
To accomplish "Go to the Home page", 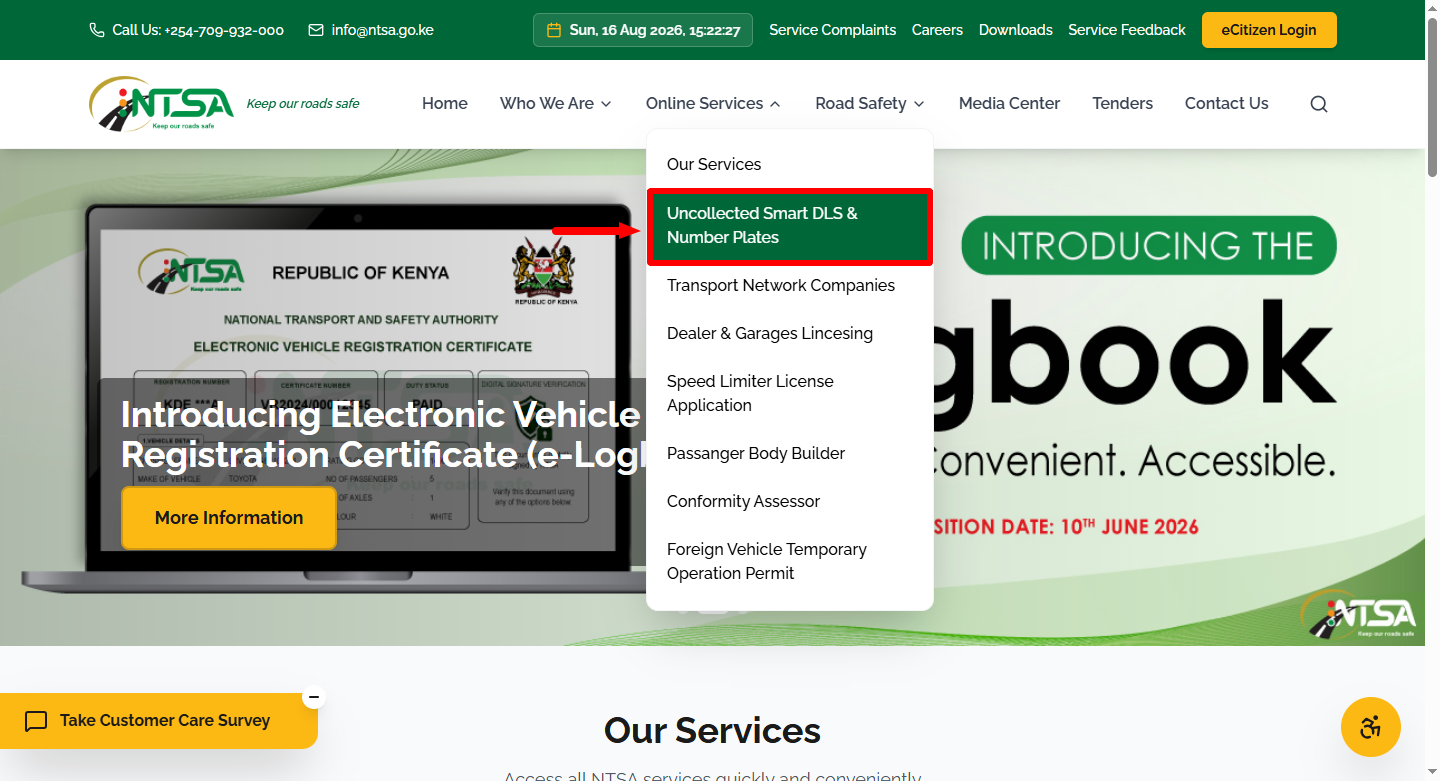I will pos(445,103).
